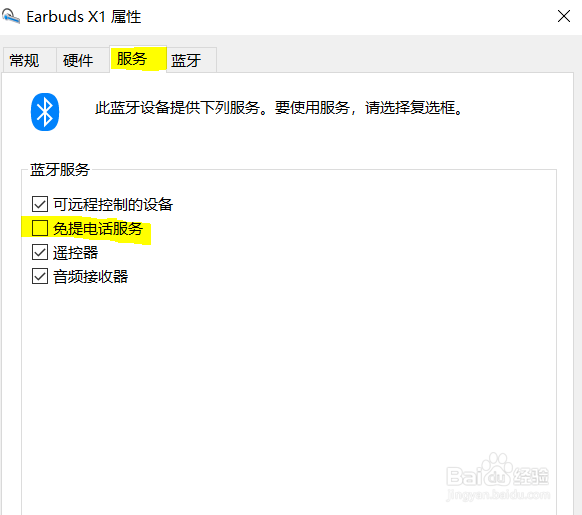Click the service description sentence text
Image resolution: width=582 pixels, height=515 pixels.
pos(279,108)
